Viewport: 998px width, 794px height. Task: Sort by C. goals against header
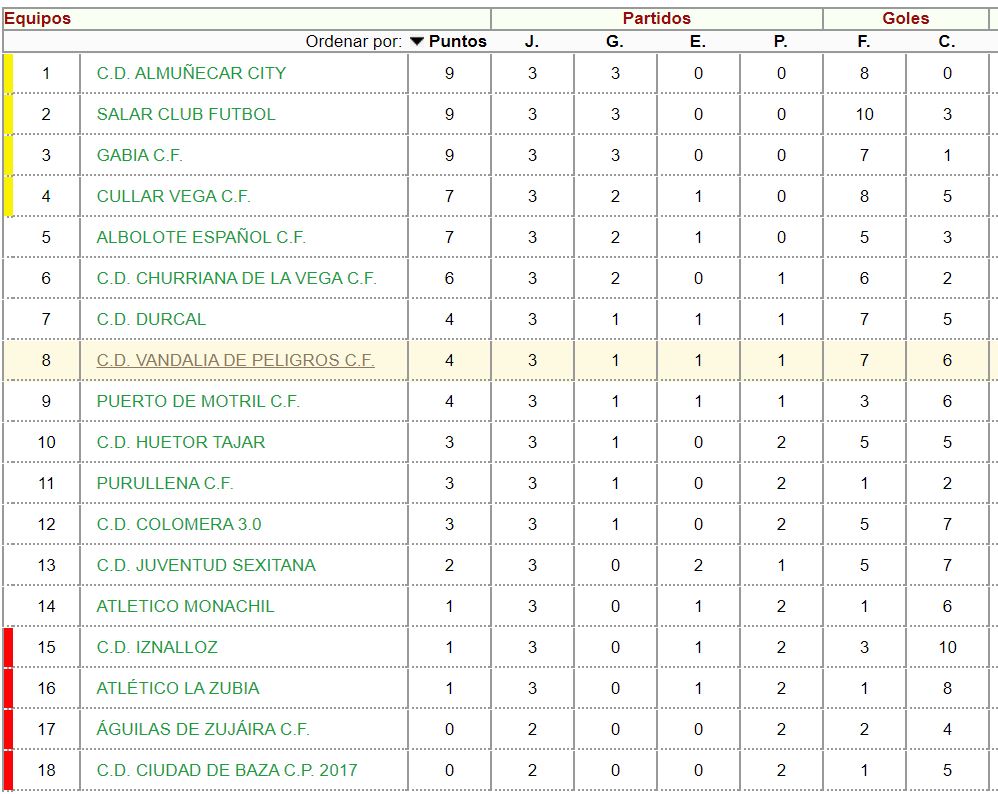click(x=947, y=41)
